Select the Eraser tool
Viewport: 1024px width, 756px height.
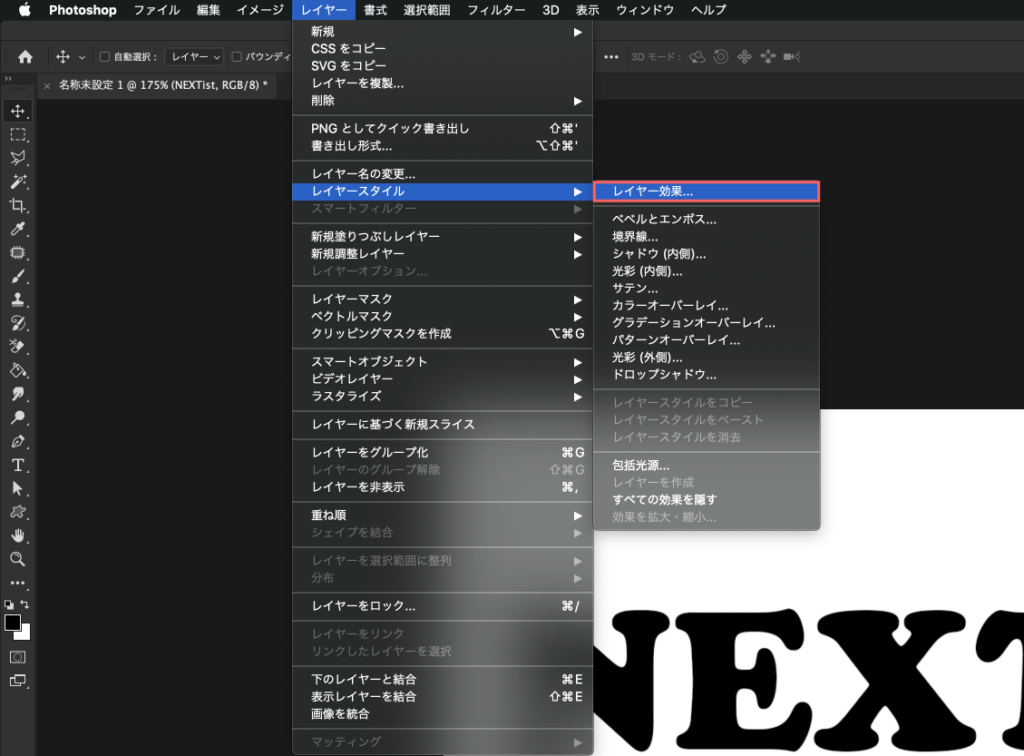(x=18, y=347)
